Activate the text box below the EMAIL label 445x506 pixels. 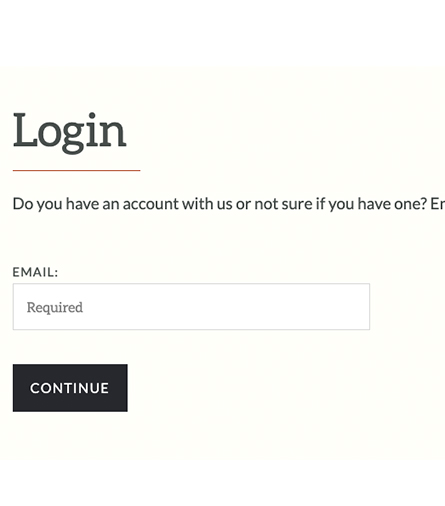(191, 307)
